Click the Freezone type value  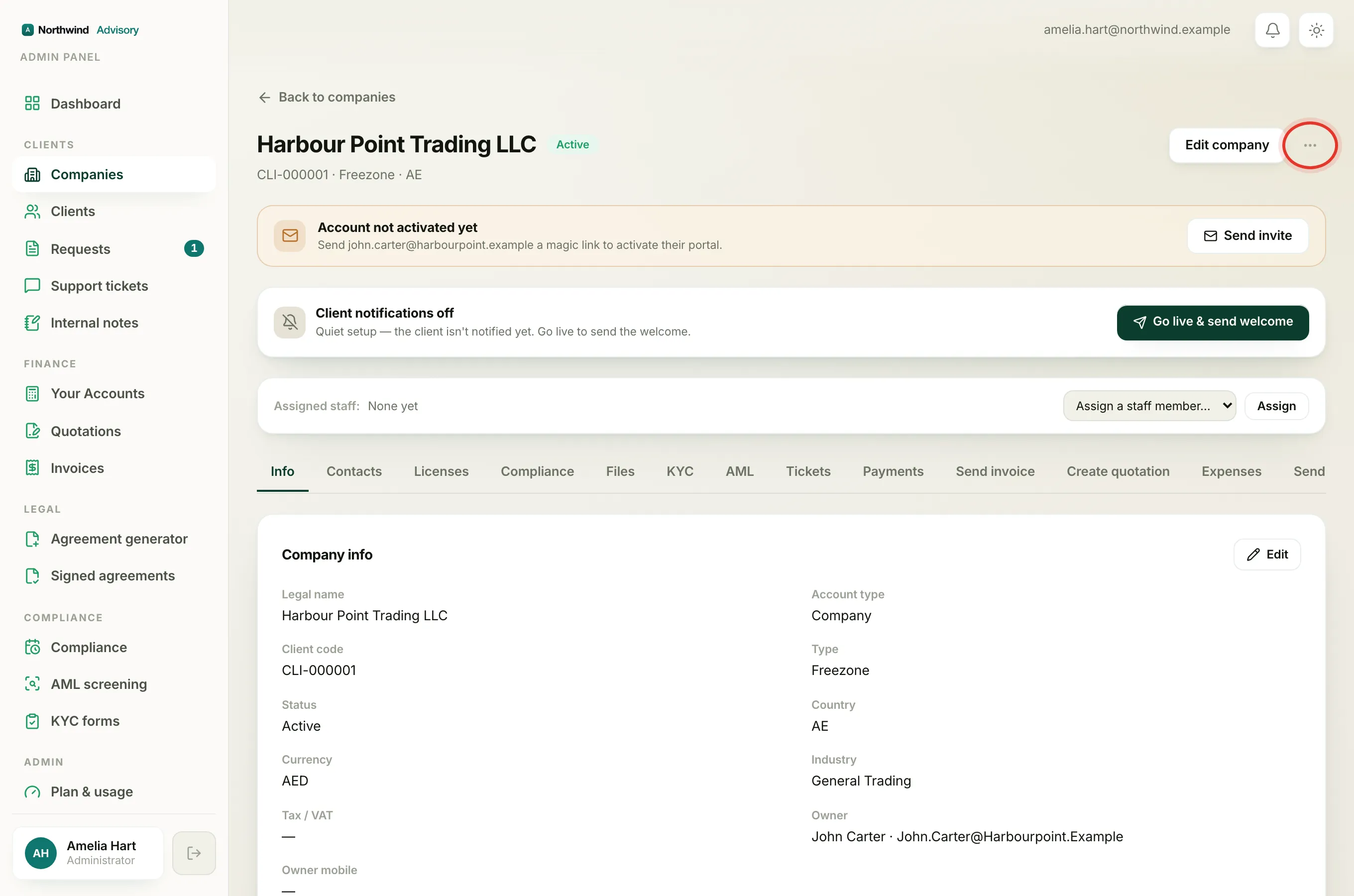840,671
